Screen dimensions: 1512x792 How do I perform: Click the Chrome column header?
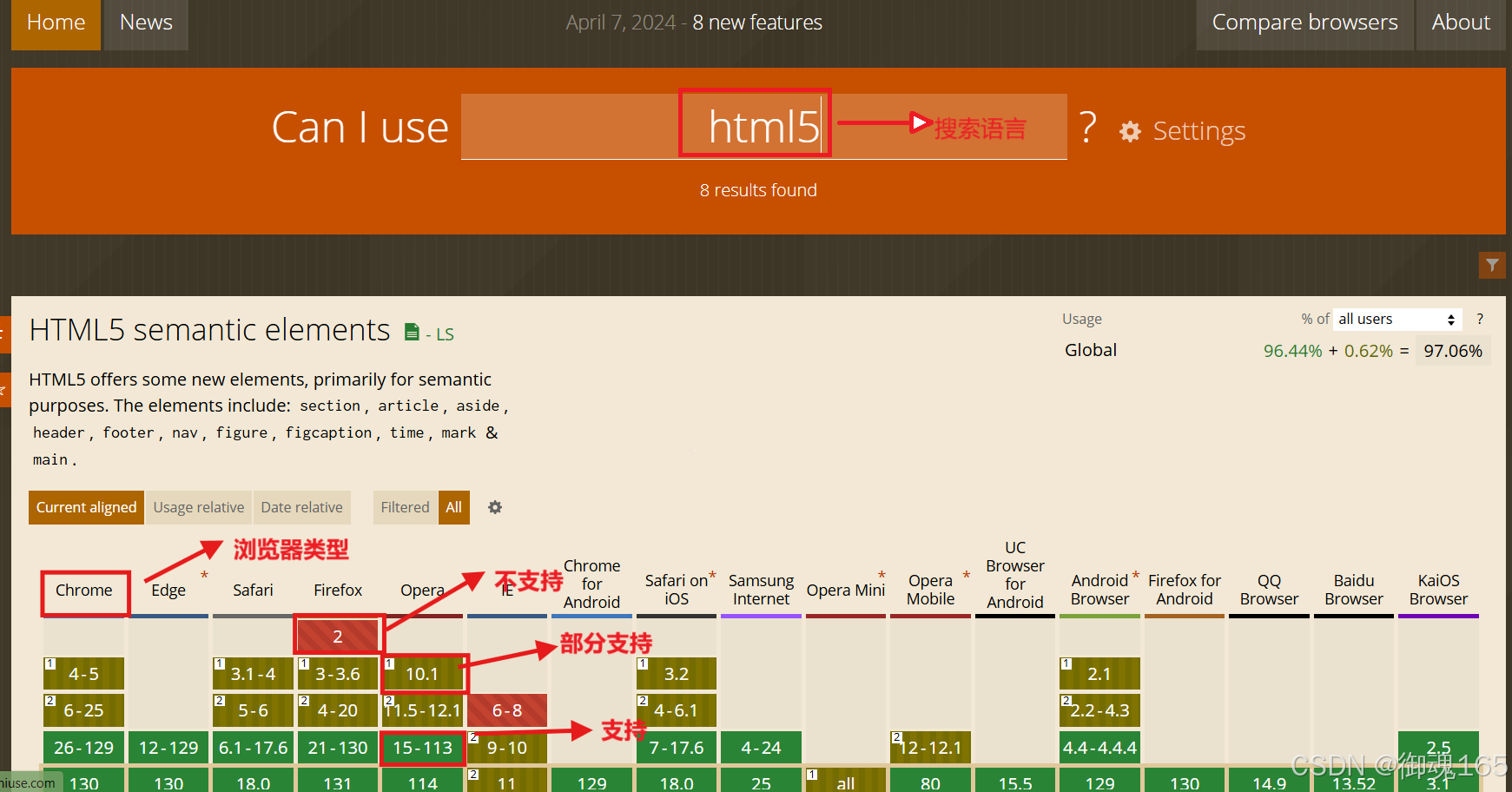tap(84, 591)
